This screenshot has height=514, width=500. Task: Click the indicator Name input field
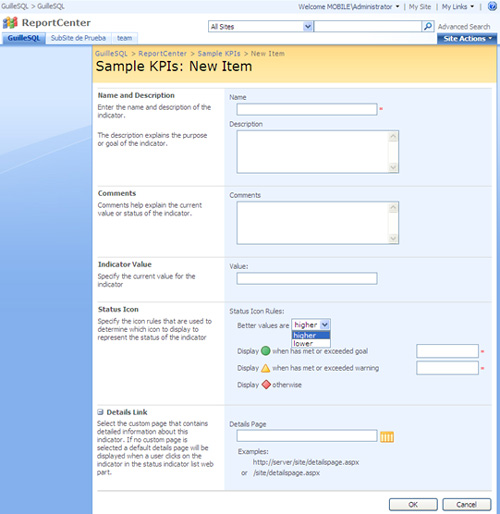[x=307, y=109]
